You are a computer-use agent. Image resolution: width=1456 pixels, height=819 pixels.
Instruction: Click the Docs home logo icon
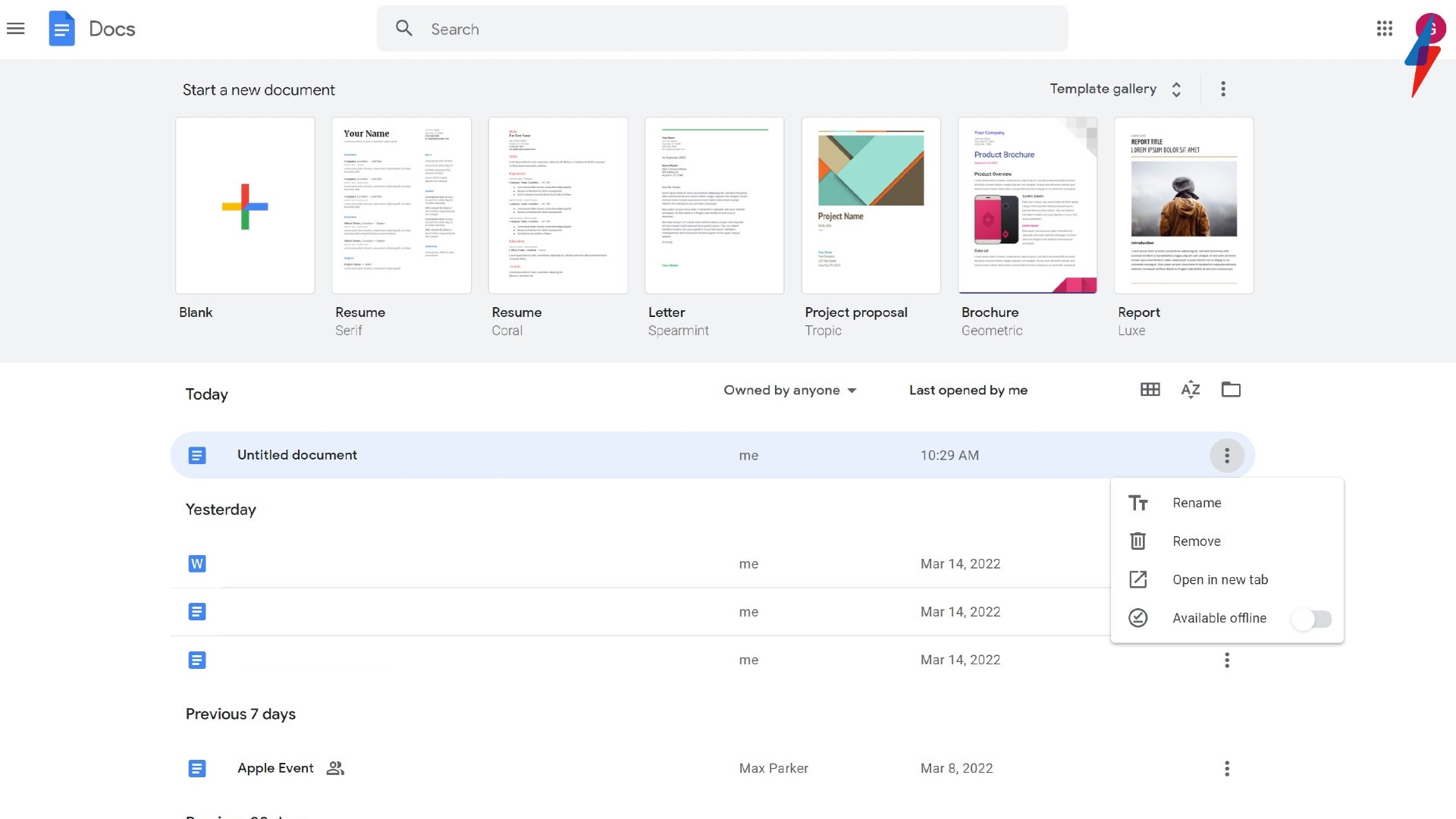61,29
